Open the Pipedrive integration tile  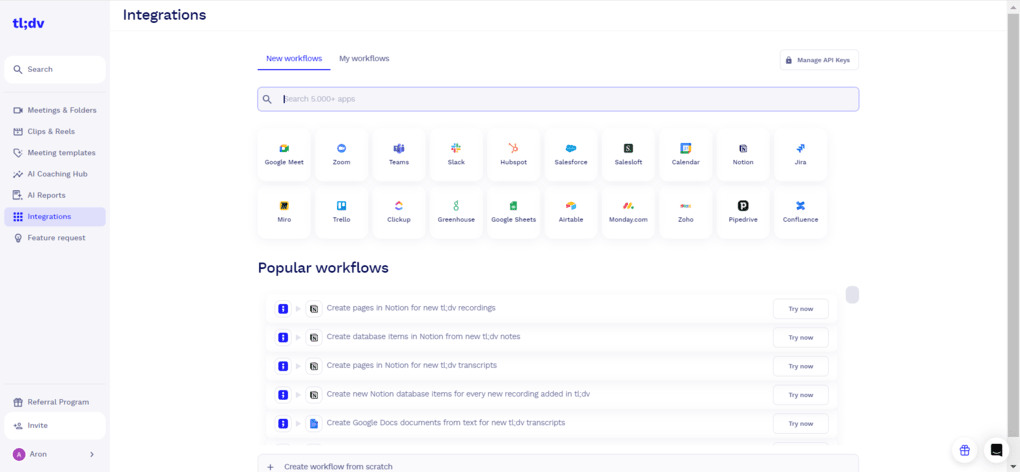pos(743,213)
